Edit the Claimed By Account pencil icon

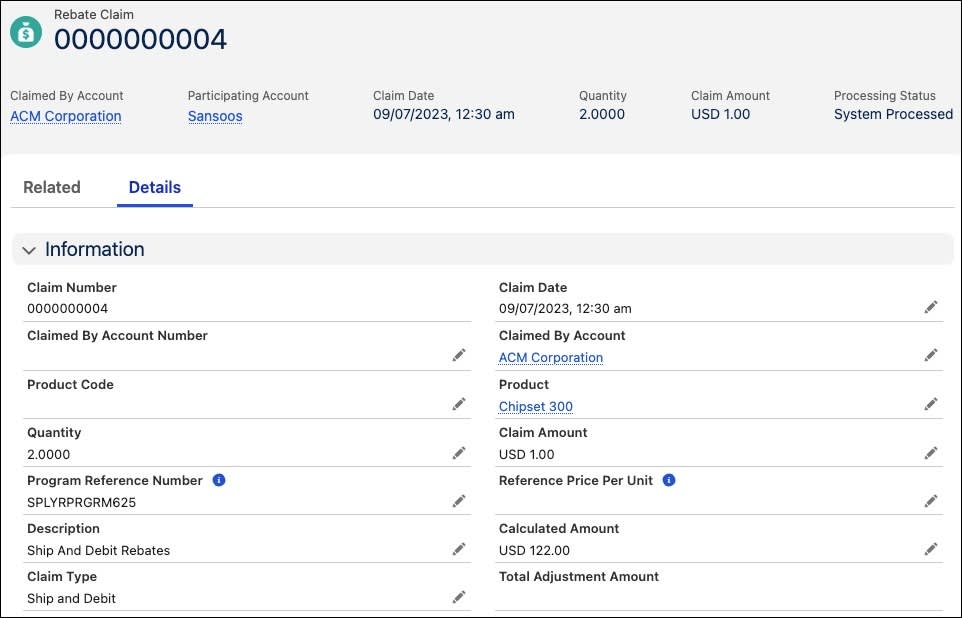coord(931,355)
